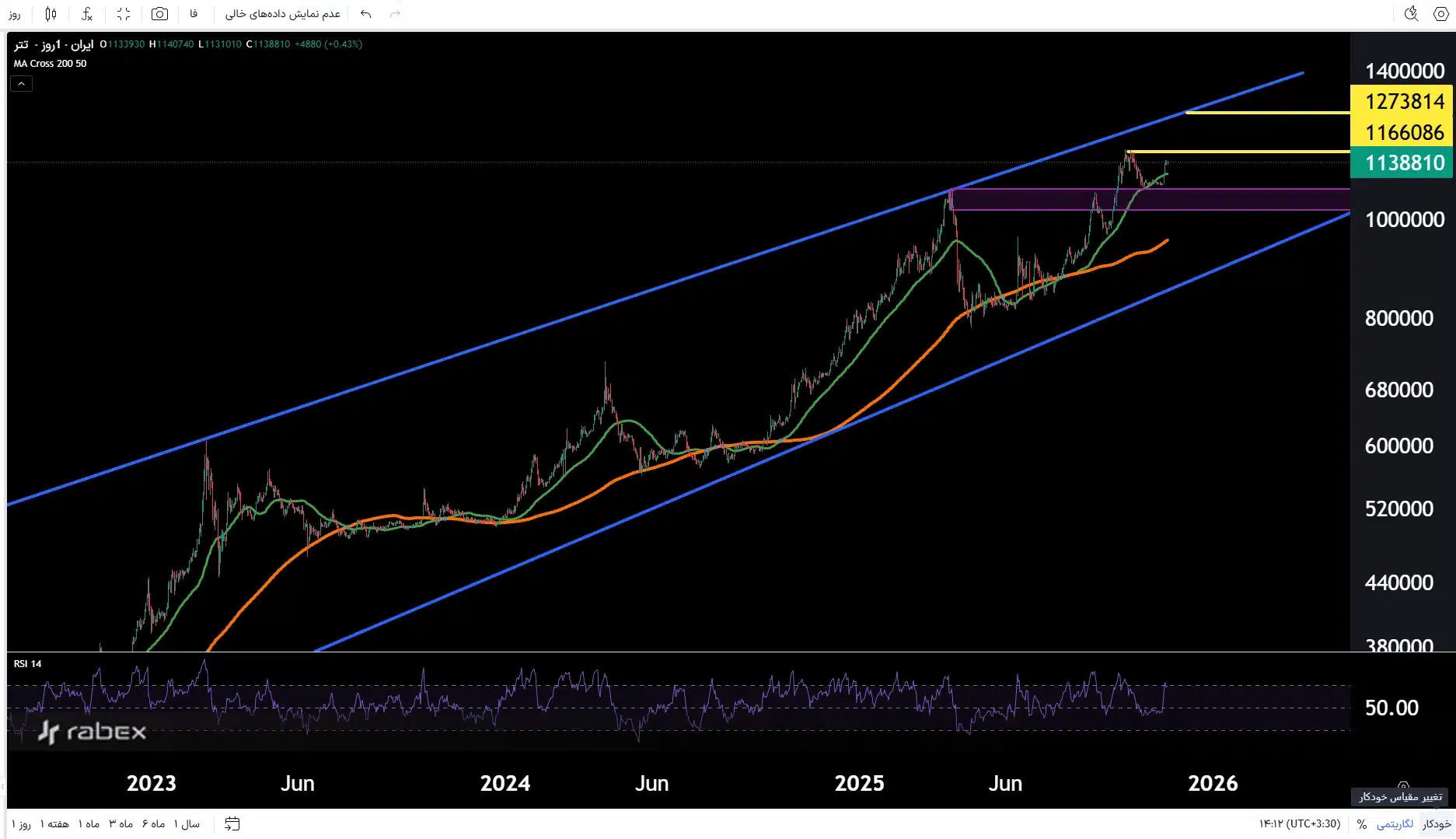Collapse the indicator legend chevron
This screenshot has height=839, width=1456.
click(x=21, y=84)
